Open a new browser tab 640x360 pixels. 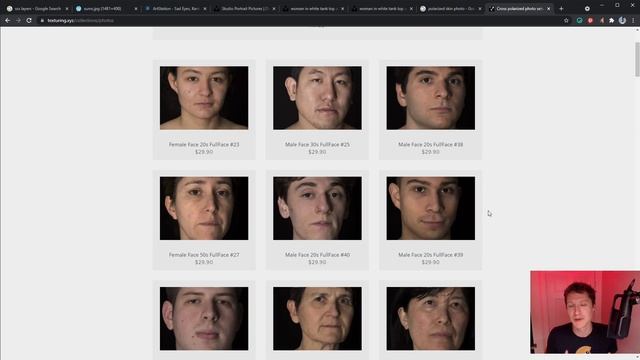tap(561, 9)
